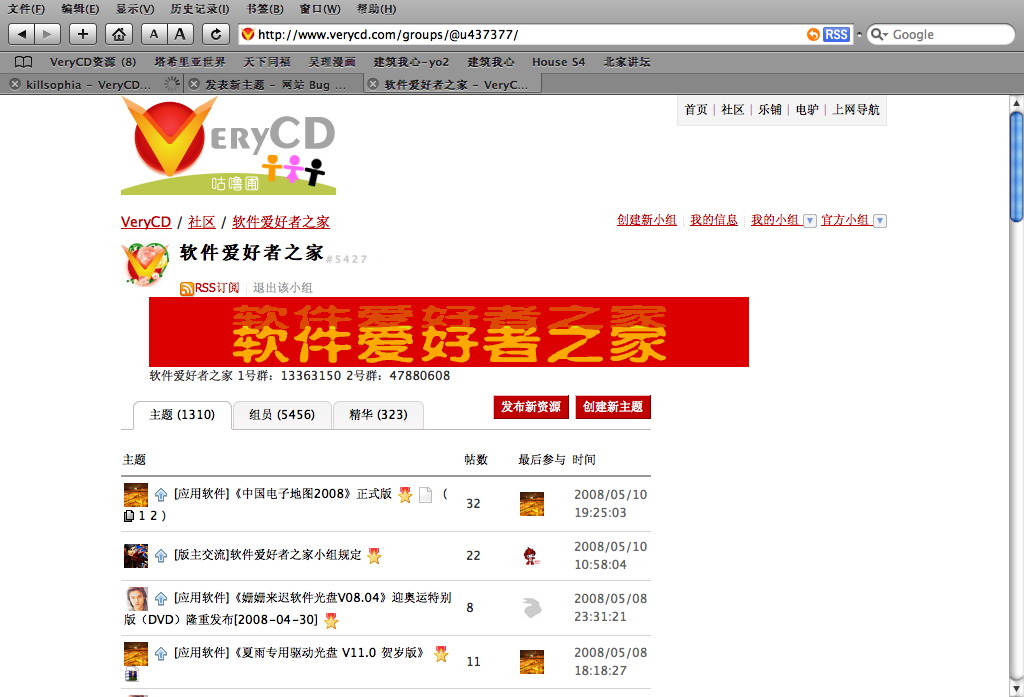The height and width of the screenshot is (697, 1024).
Task: Switch to the 组员 (5456) tab
Action: 282,415
